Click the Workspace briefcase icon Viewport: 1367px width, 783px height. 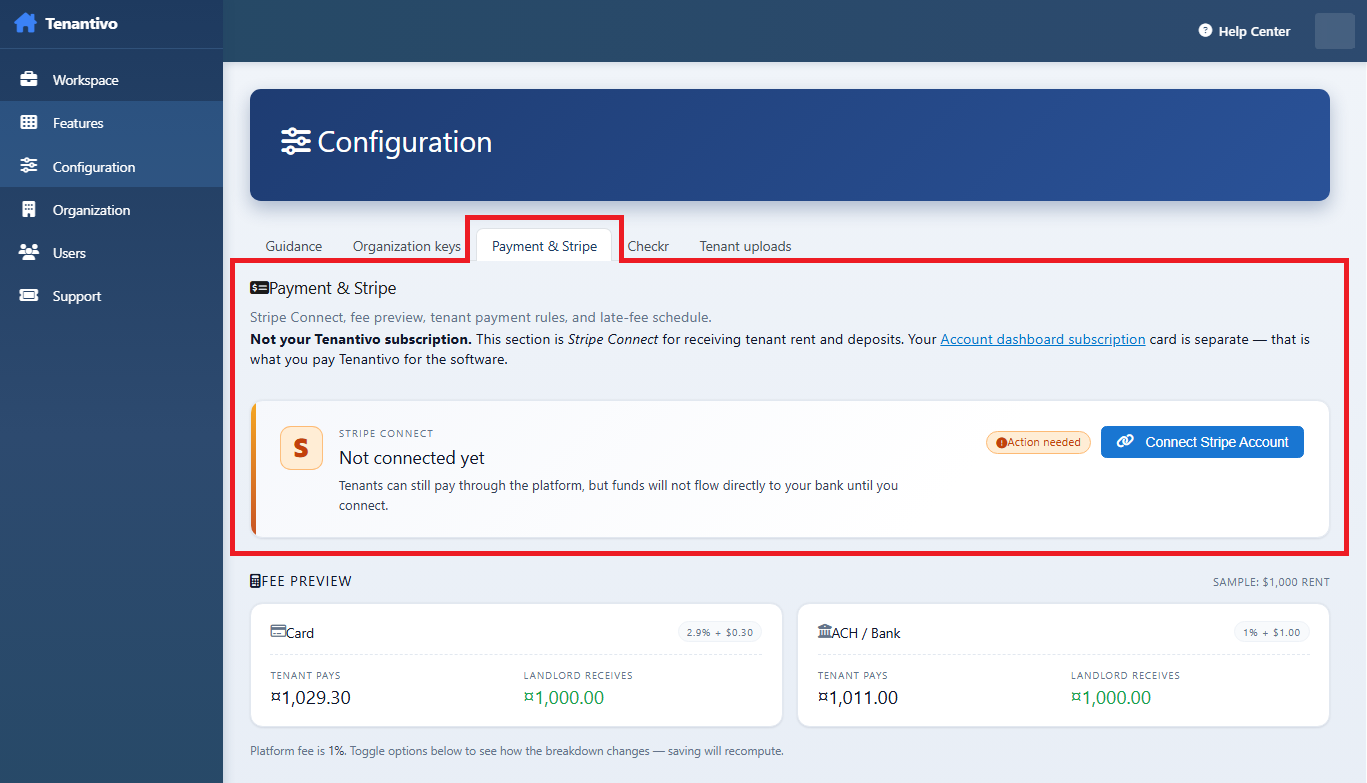29,80
